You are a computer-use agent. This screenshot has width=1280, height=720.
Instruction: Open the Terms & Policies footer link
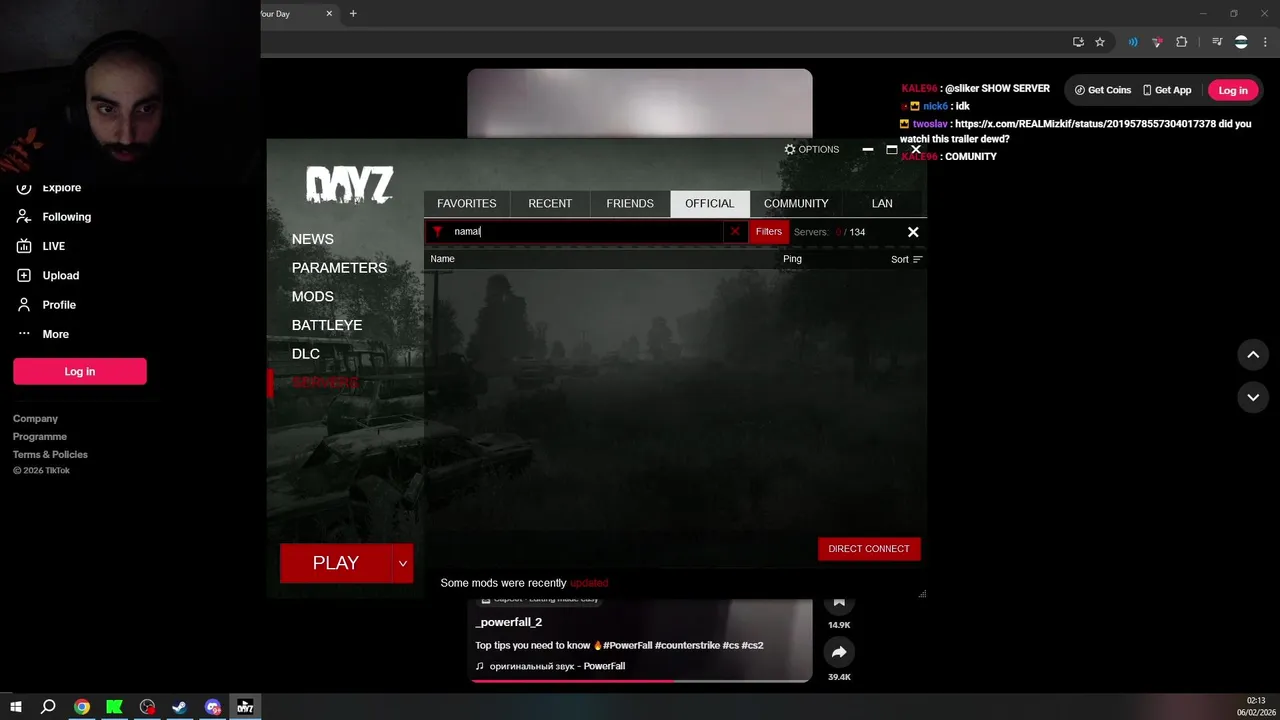[50, 455]
